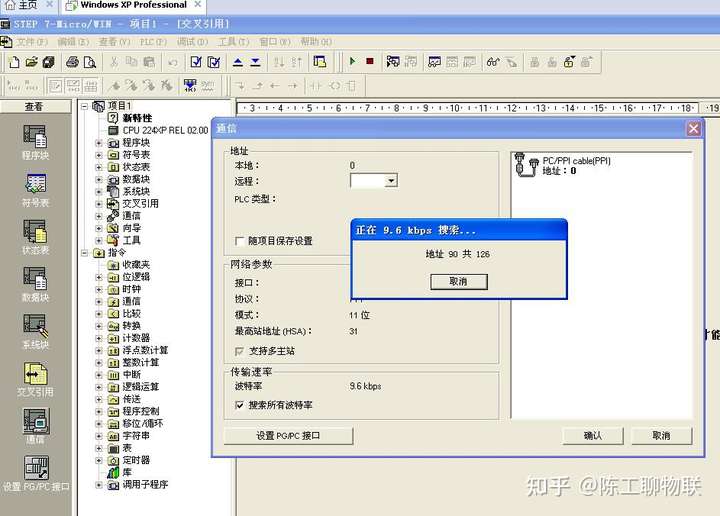Select 调用子程序 in the instruction tree
The height and width of the screenshot is (516, 720).
click(145, 484)
